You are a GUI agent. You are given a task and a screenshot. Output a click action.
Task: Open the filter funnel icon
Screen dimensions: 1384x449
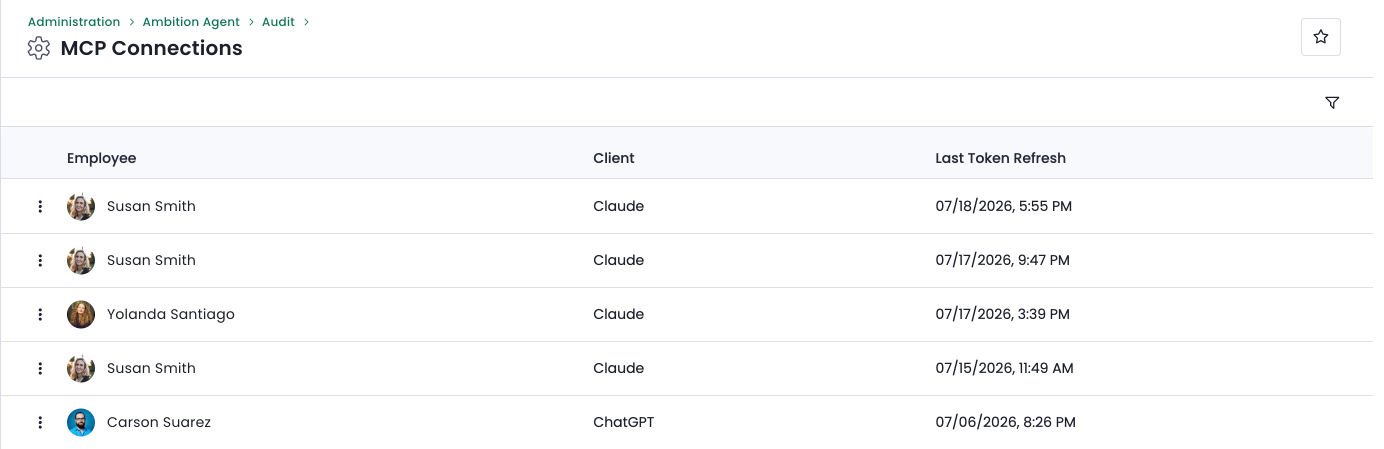[x=1331, y=103]
